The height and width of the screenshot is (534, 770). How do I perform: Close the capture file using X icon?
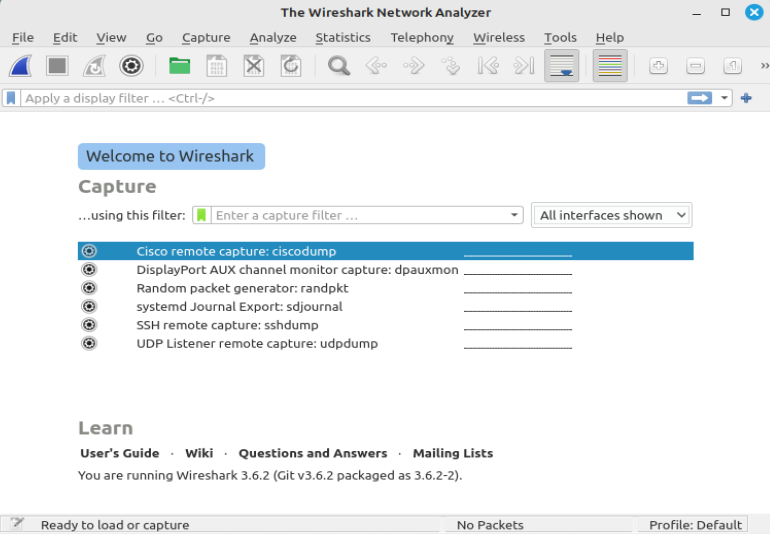(254, 66)
